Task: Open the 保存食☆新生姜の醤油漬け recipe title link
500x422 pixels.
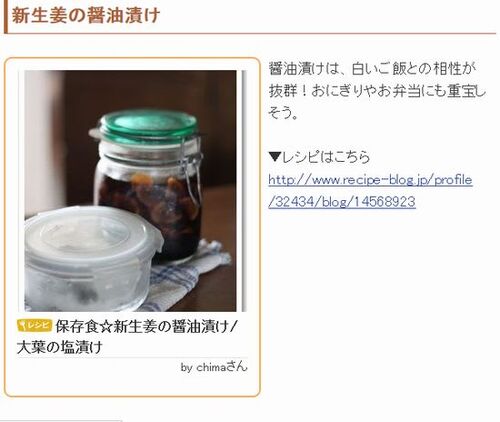Action: point(145,327)
